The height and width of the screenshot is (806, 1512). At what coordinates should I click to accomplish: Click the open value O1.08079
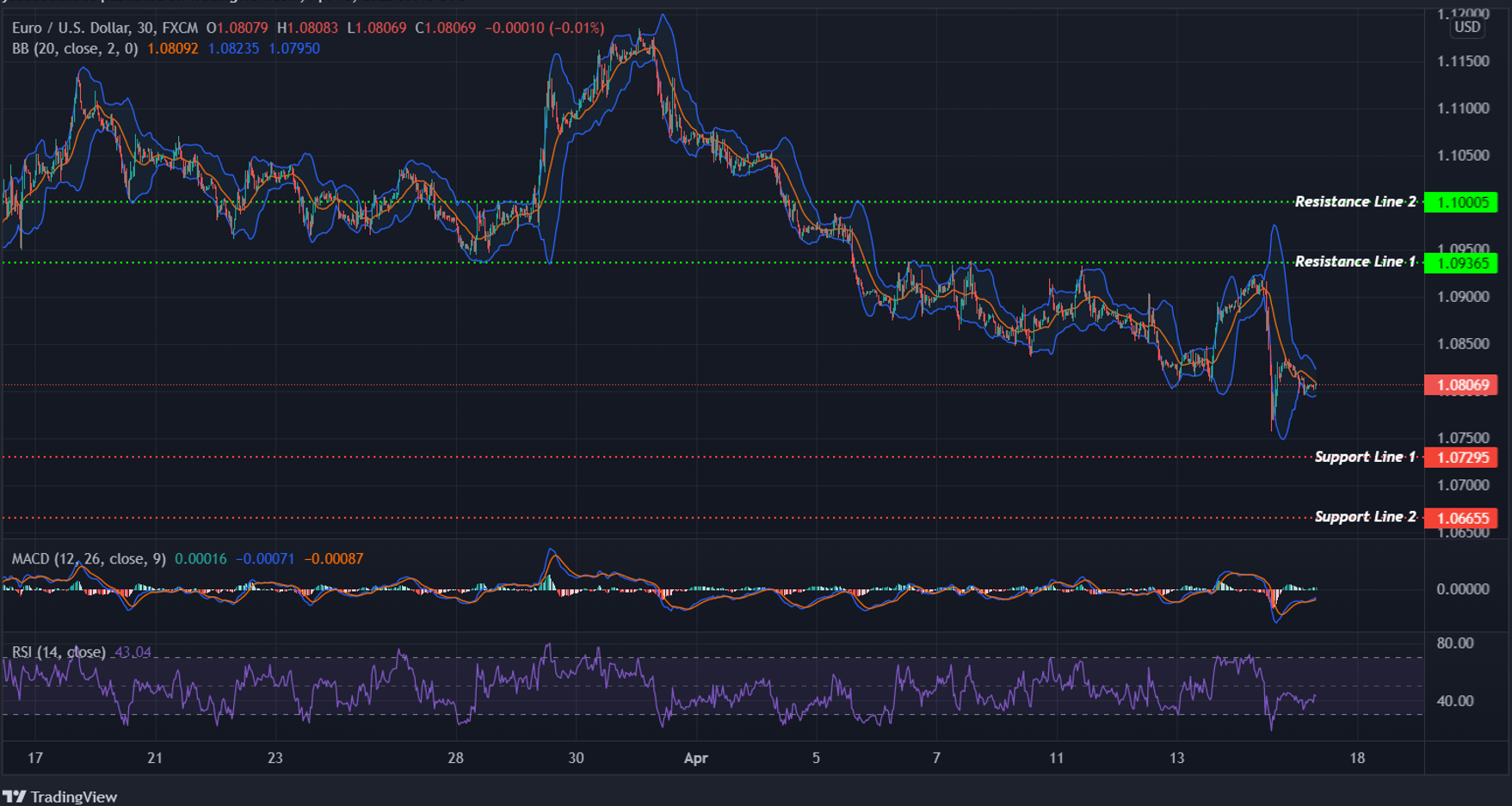238,28
